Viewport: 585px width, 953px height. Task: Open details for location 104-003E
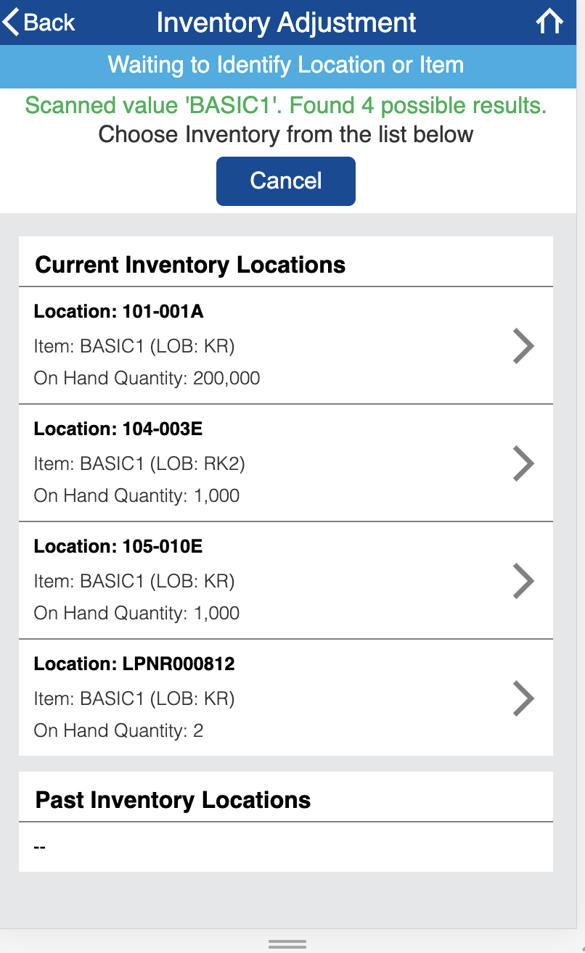point(285,463)
